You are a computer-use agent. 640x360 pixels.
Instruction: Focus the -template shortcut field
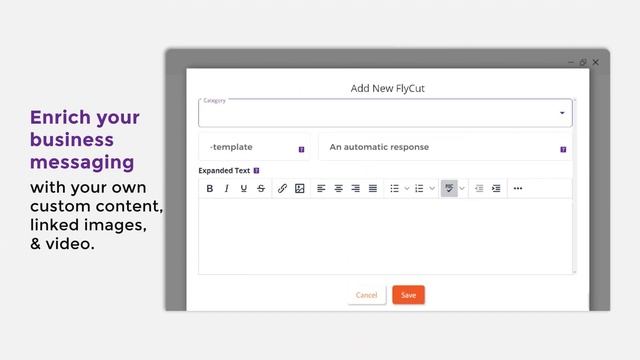pos(254,147)
